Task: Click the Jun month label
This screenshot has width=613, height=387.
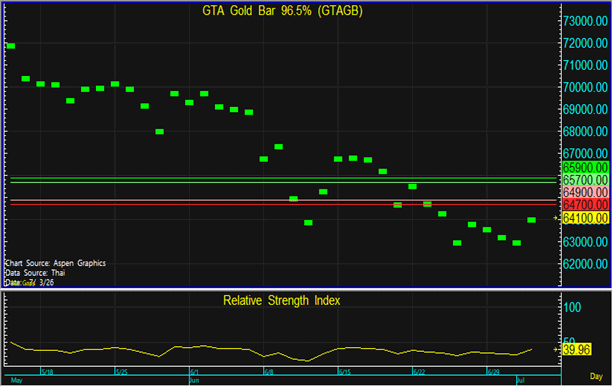Action: [194, 380]
